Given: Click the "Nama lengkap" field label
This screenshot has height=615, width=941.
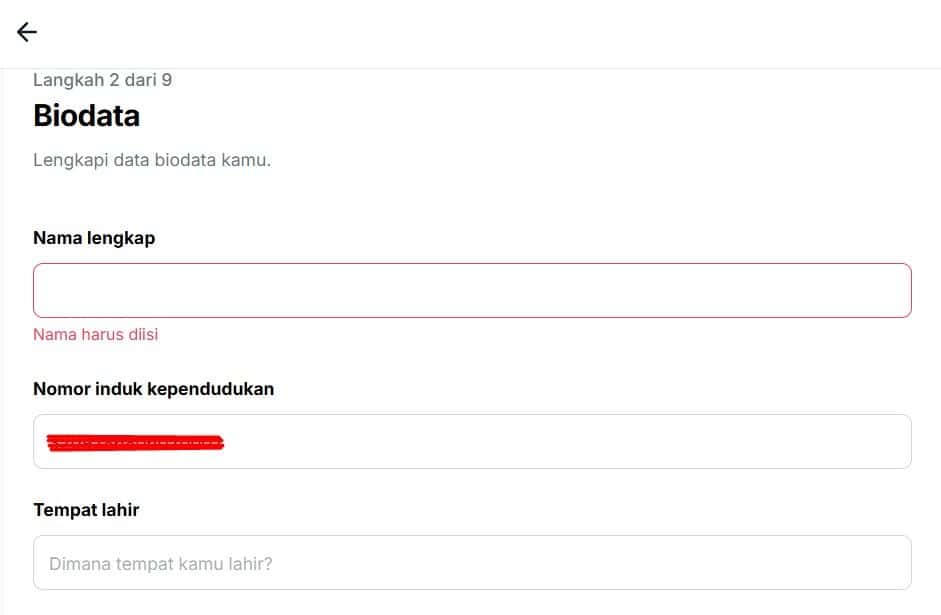Looking at the screenshot, I should [94, 238].
